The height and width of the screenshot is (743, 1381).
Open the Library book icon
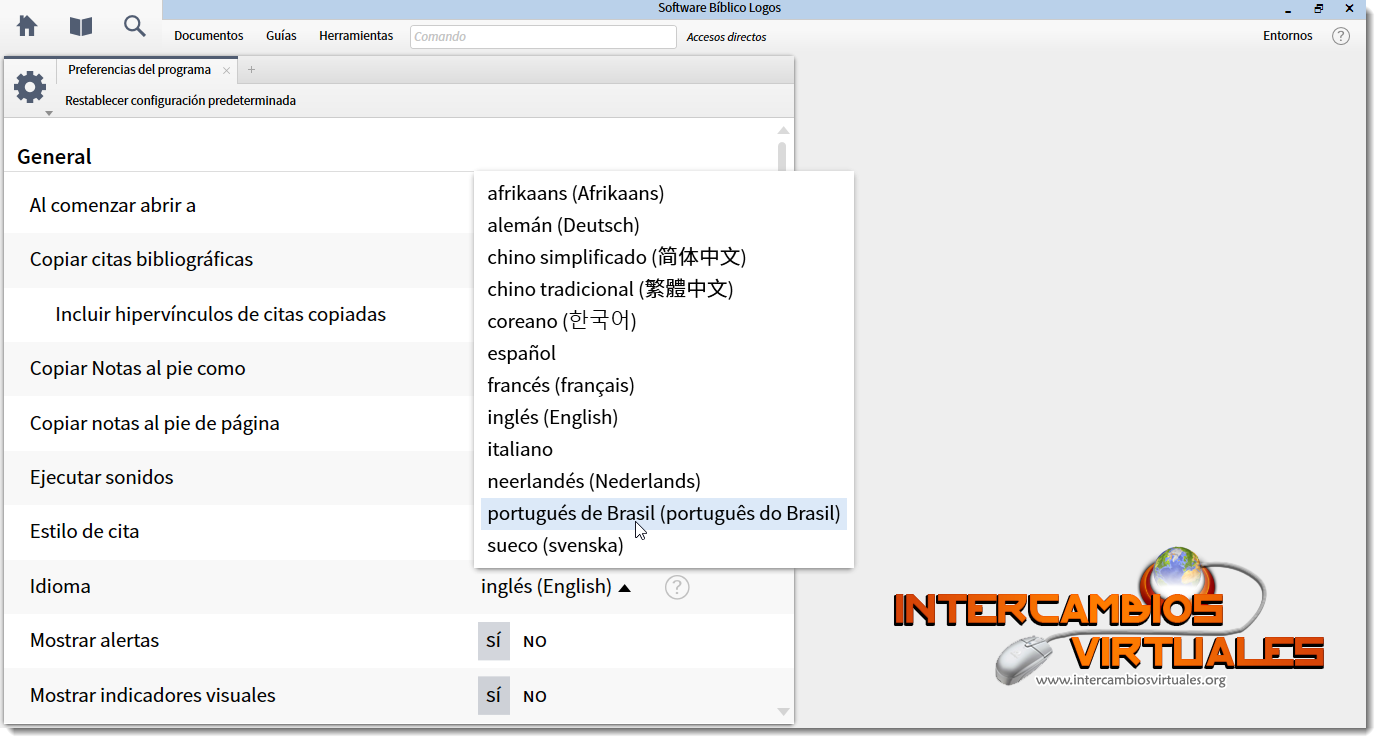point(81,26)
